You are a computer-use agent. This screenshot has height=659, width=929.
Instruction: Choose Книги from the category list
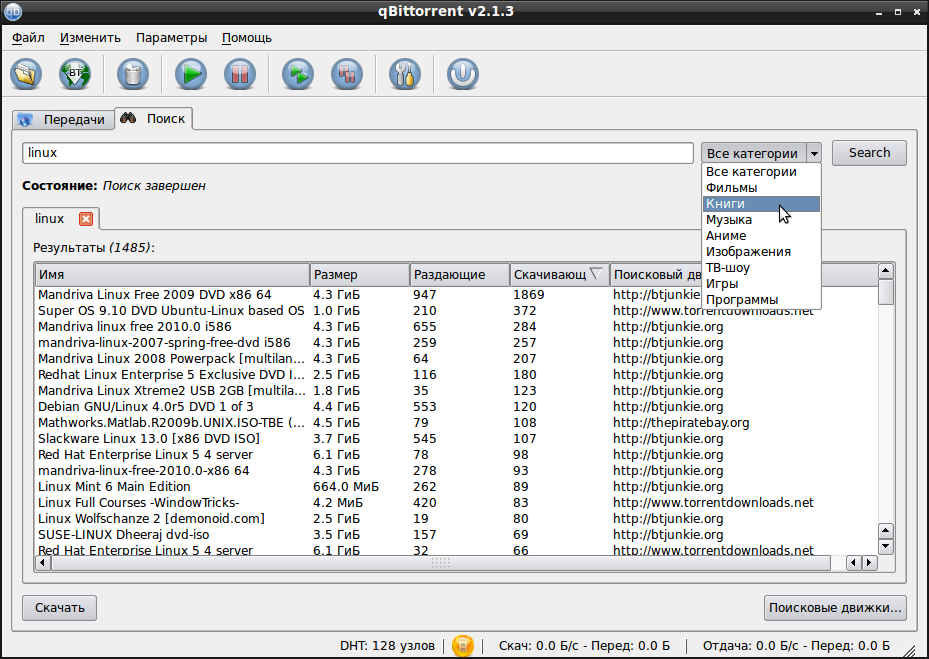click(761, 204)
